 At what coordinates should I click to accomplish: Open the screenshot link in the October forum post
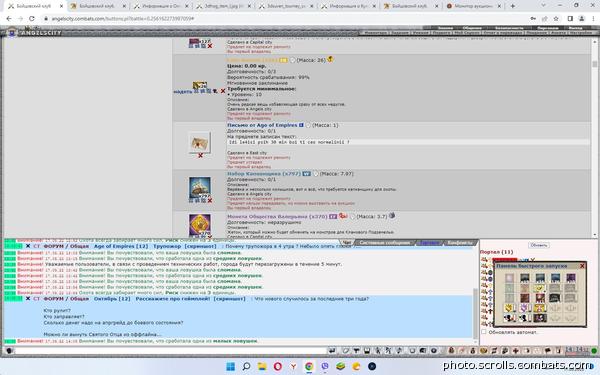click(229, 298)
